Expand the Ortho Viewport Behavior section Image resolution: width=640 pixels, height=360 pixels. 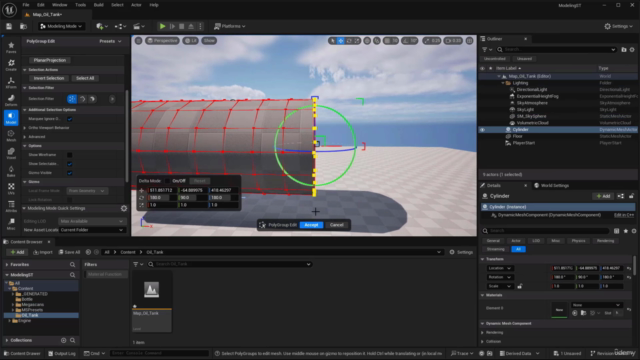pyautogui.click(x=25, y=128)
